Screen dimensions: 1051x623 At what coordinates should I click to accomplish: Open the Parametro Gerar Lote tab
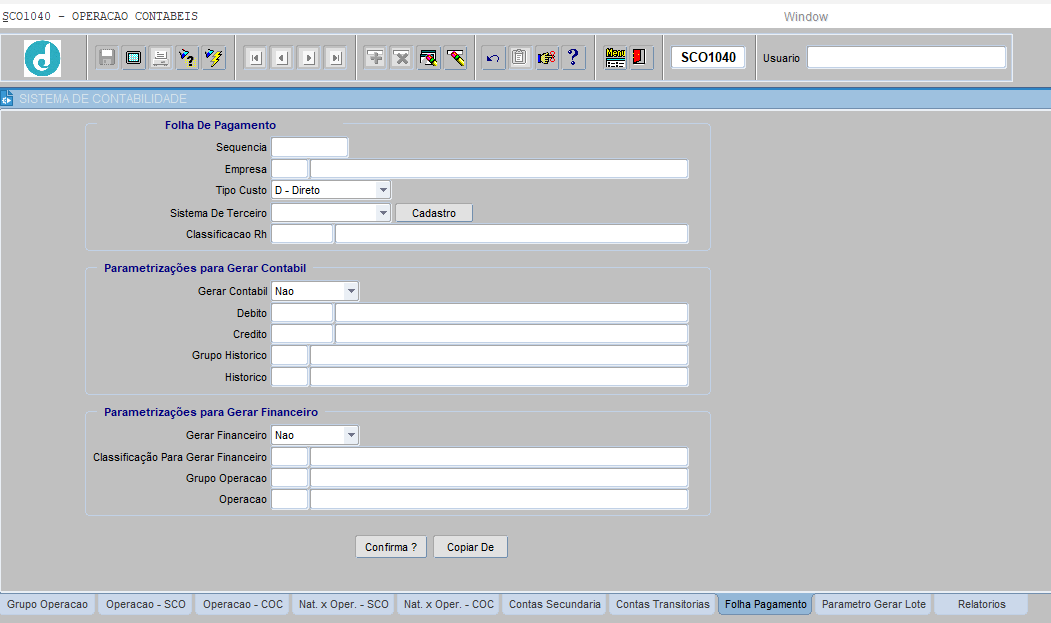point(874,604)
